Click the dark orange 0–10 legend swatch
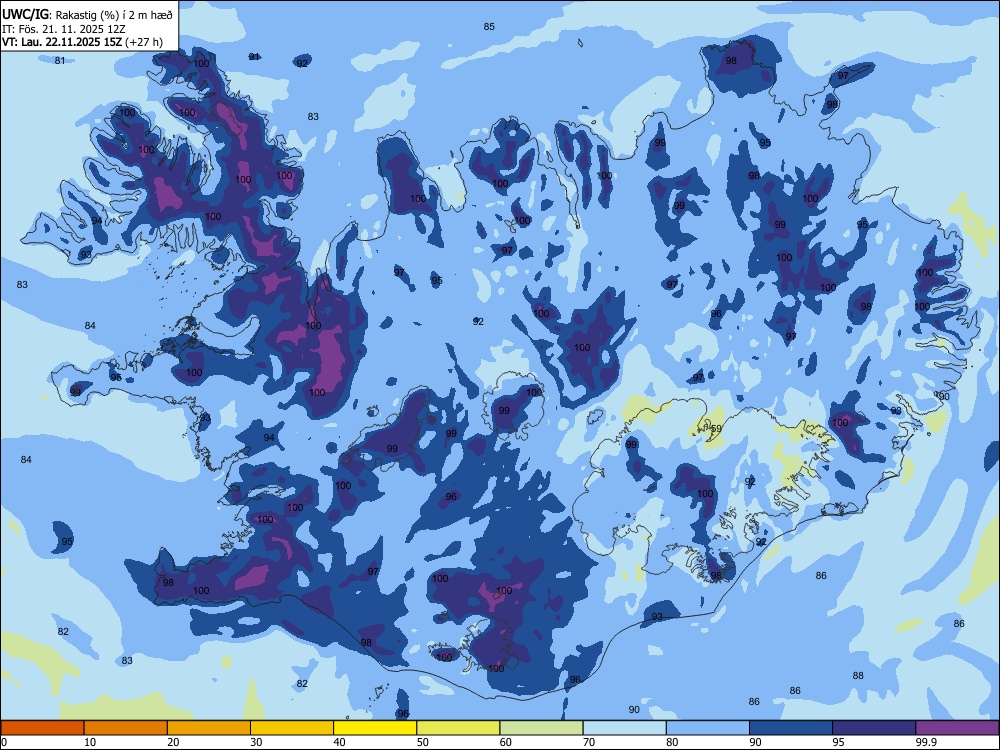Viewport: 1000px width, 750px height. point(42,728)
